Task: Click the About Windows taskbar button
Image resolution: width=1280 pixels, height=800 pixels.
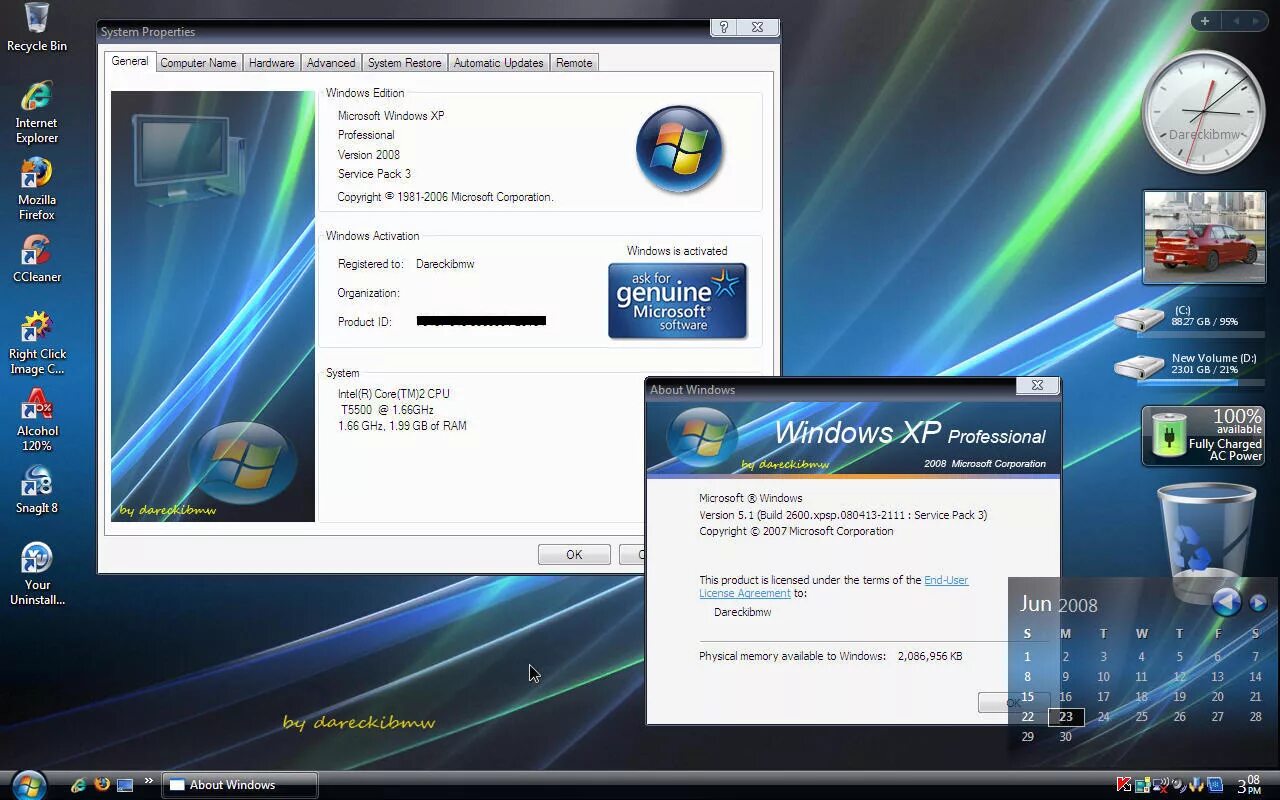Action: 239,785
